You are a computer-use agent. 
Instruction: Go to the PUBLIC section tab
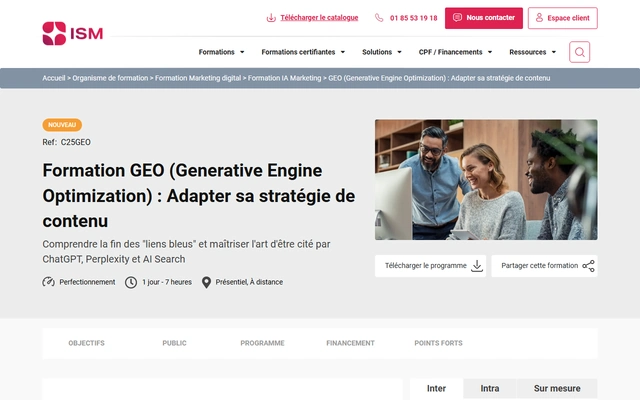click(x=174, y=343)
